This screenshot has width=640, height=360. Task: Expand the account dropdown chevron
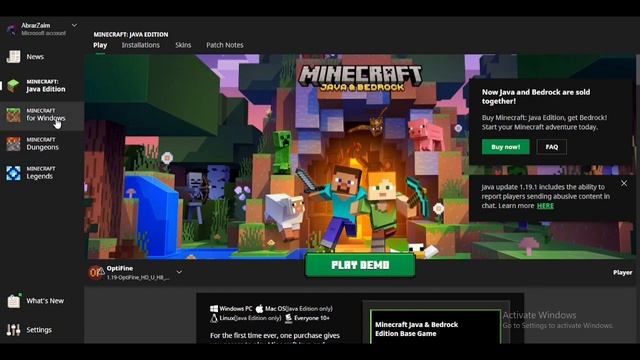pos(74,25)
